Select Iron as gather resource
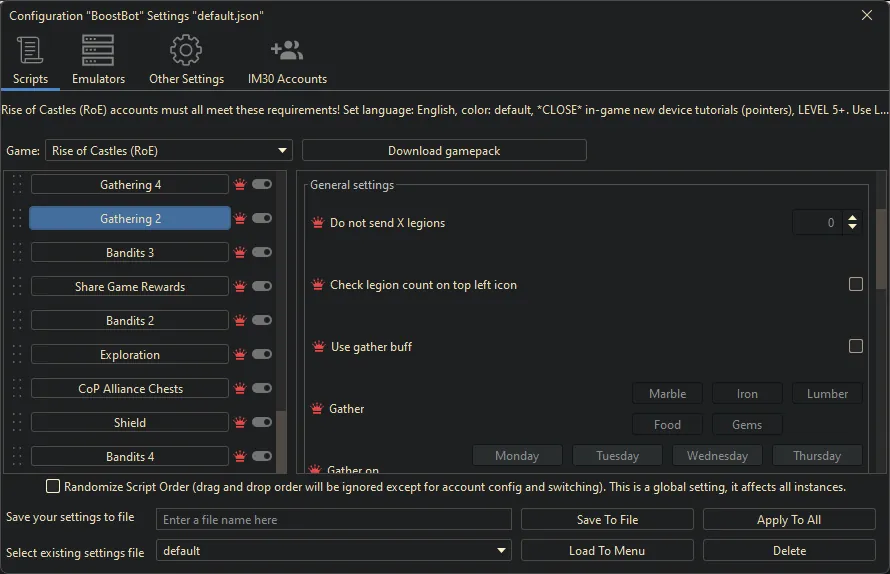 747,393
